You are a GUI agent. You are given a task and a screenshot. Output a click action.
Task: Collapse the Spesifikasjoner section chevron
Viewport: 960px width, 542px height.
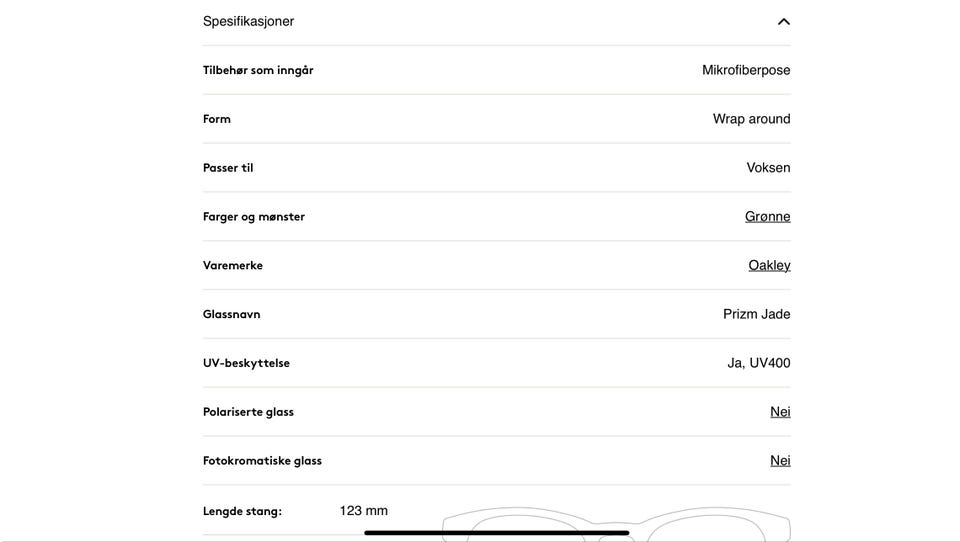[783, 21]
